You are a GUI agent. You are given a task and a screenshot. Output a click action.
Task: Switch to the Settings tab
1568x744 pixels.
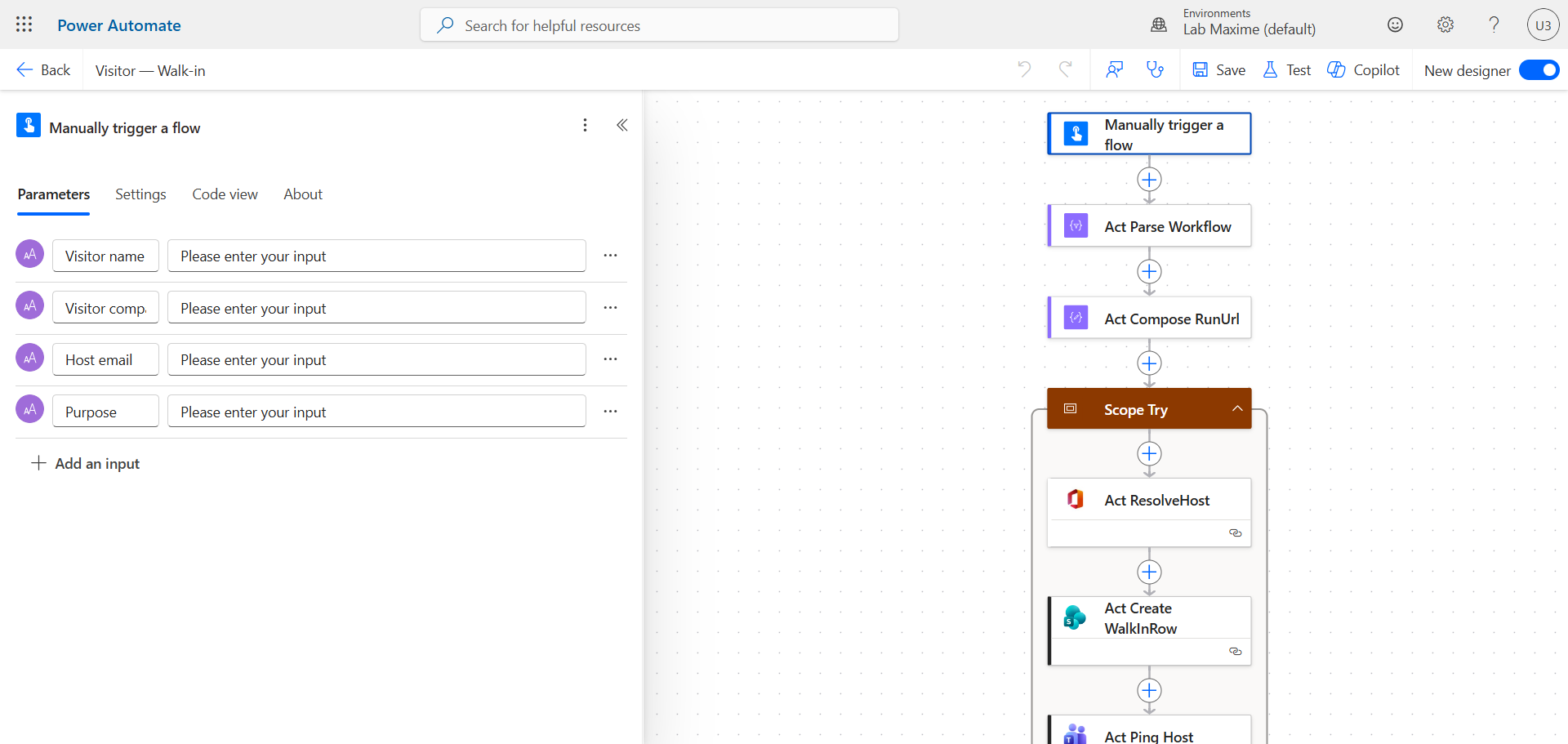(x=140, y=194)
